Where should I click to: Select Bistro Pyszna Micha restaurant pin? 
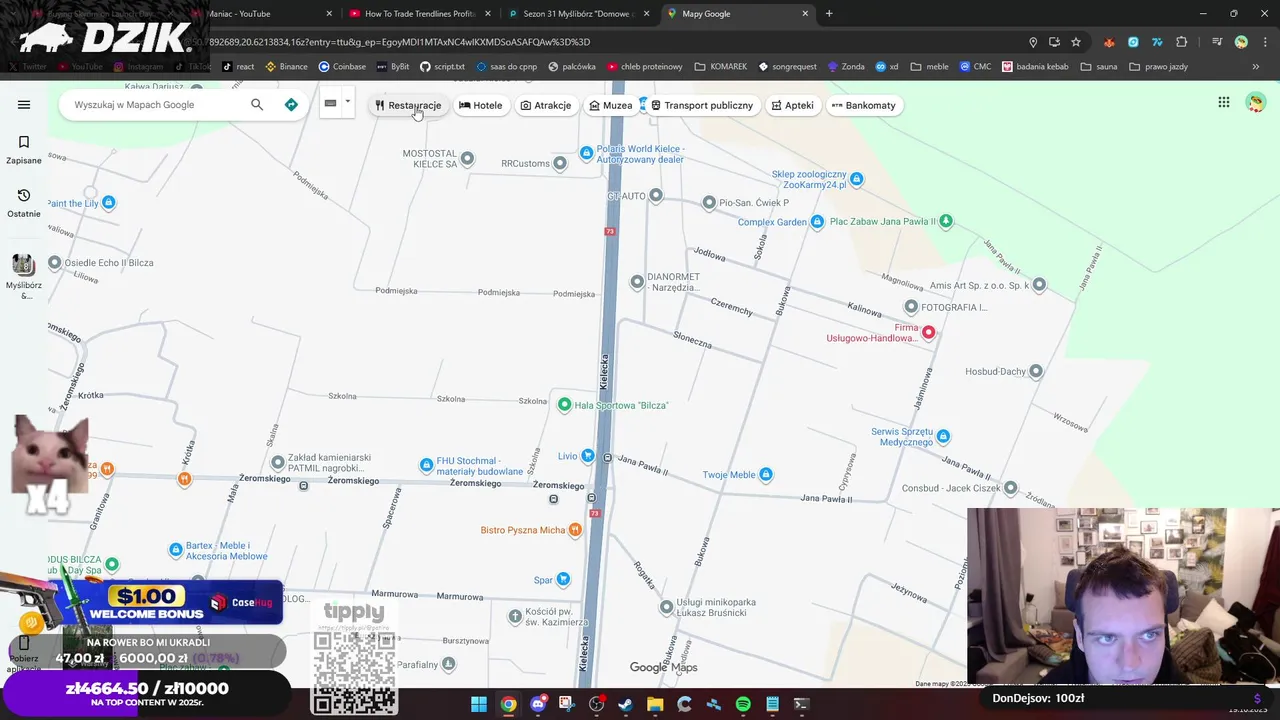(575, 530)
